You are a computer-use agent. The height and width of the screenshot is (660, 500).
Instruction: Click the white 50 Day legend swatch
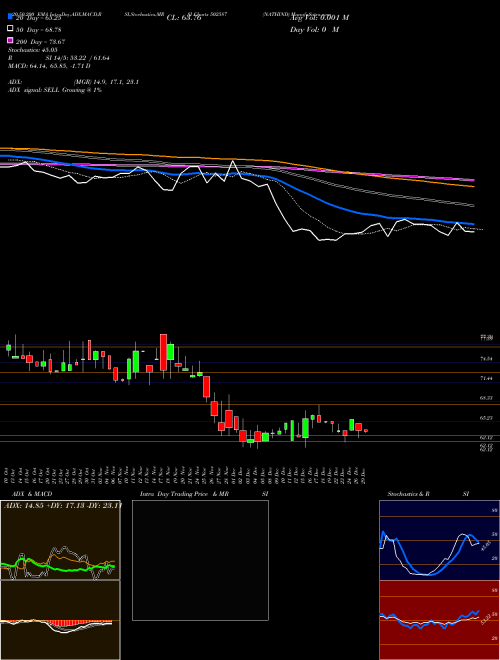click(x=10, y=29)
